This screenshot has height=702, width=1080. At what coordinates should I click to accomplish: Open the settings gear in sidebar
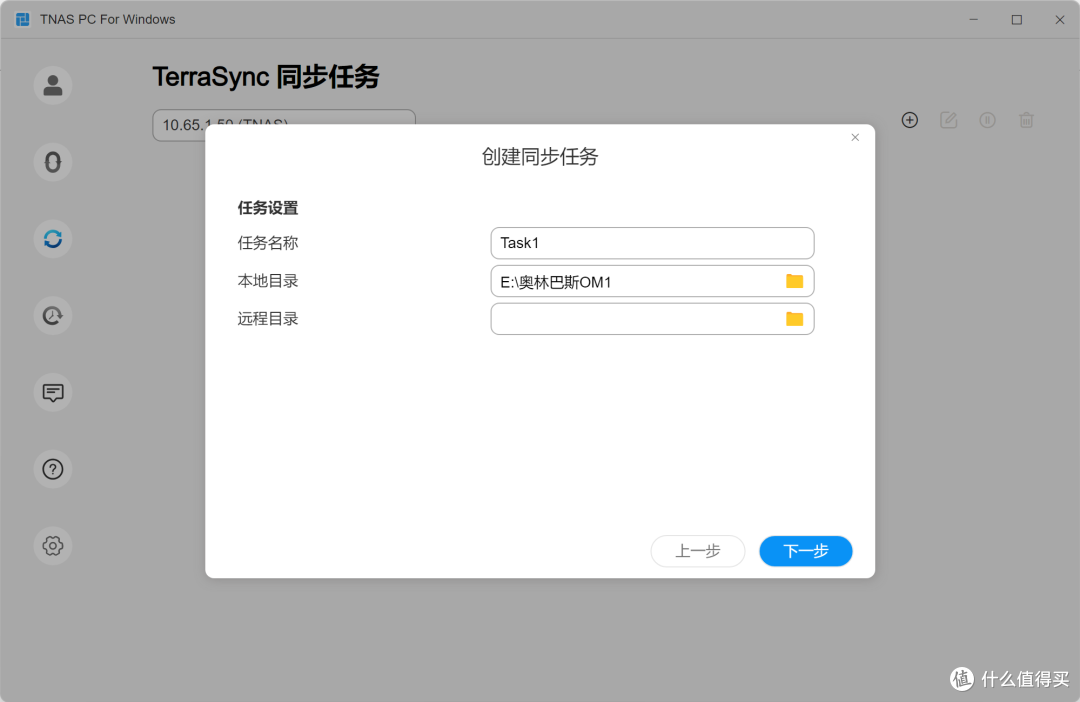pos(52,546)
